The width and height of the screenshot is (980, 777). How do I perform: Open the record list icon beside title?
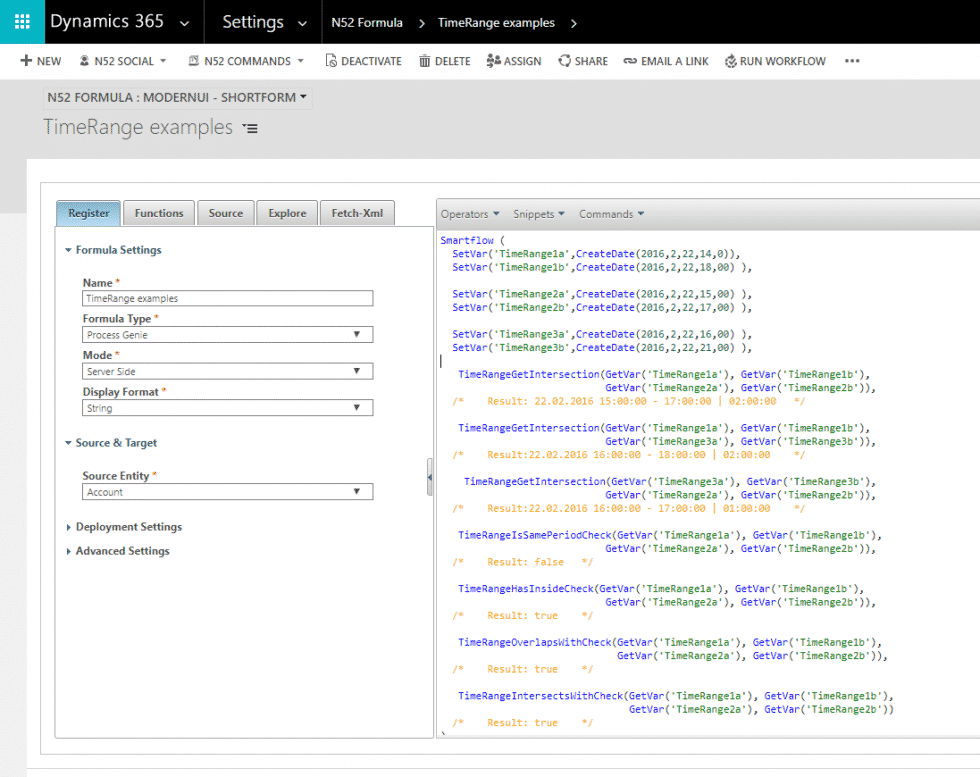(x=250, y=128)
